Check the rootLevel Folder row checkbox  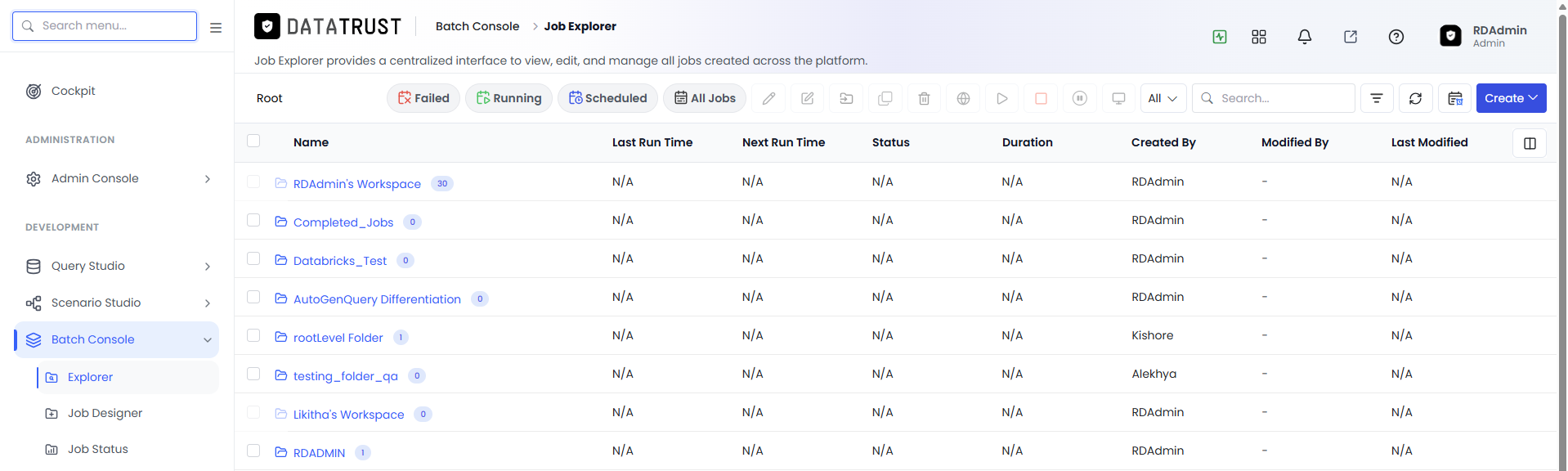[x=253, y=335]
